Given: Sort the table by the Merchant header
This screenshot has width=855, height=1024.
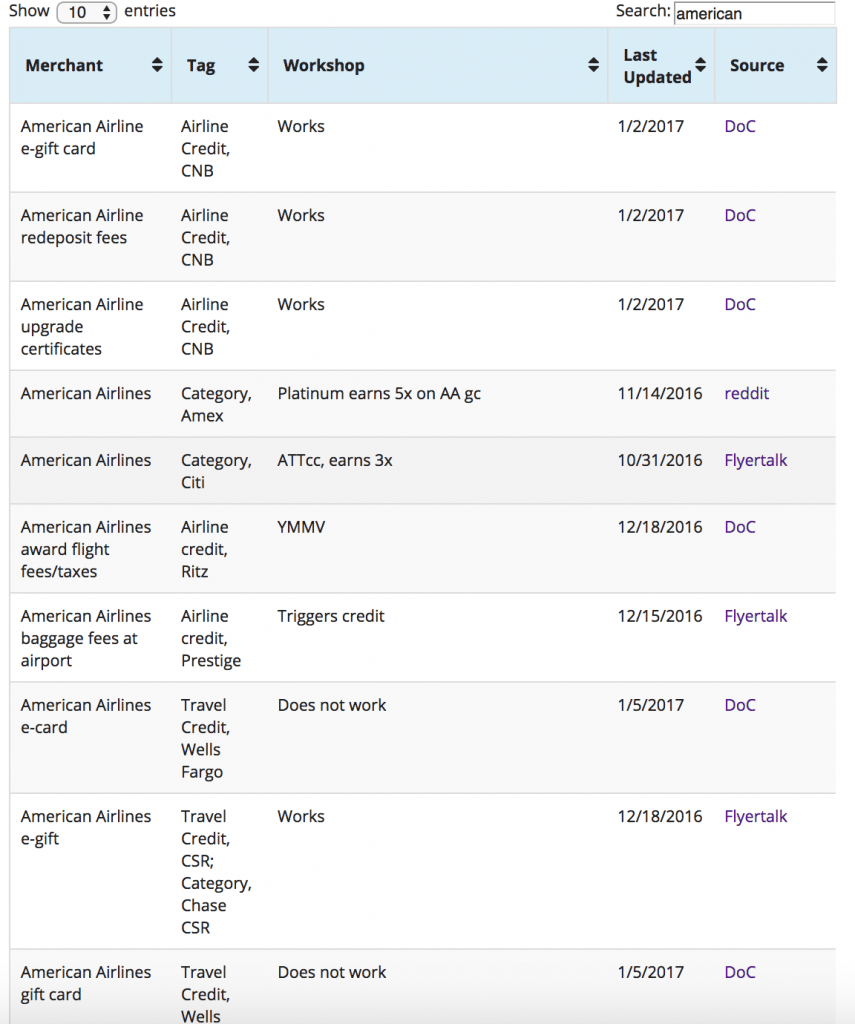Looking at the screenshot, I should tap(64, 65).
